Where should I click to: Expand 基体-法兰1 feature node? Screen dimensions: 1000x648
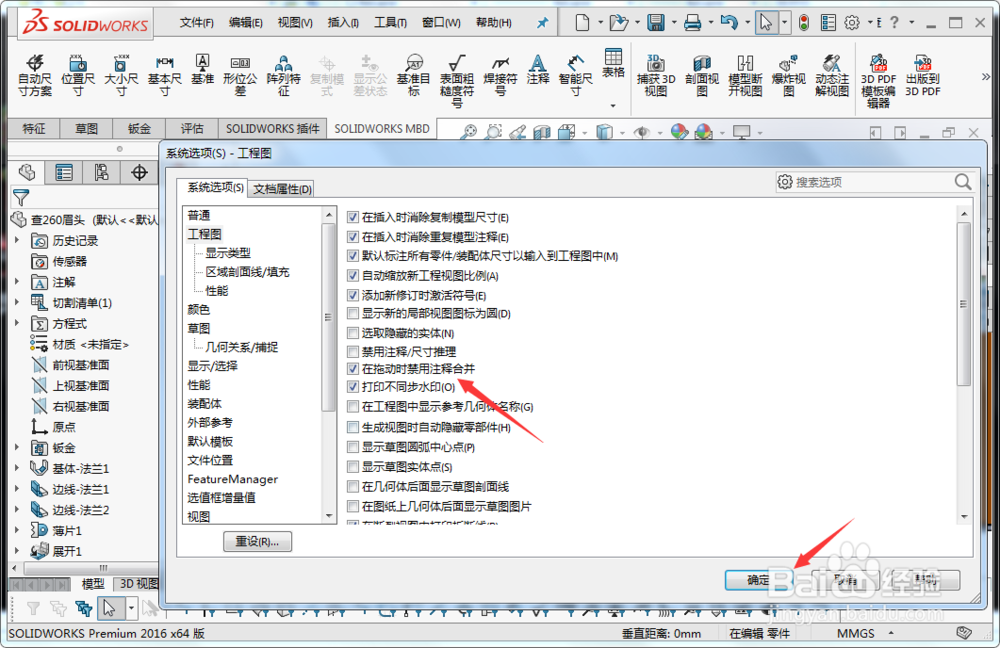coord(17,468)
